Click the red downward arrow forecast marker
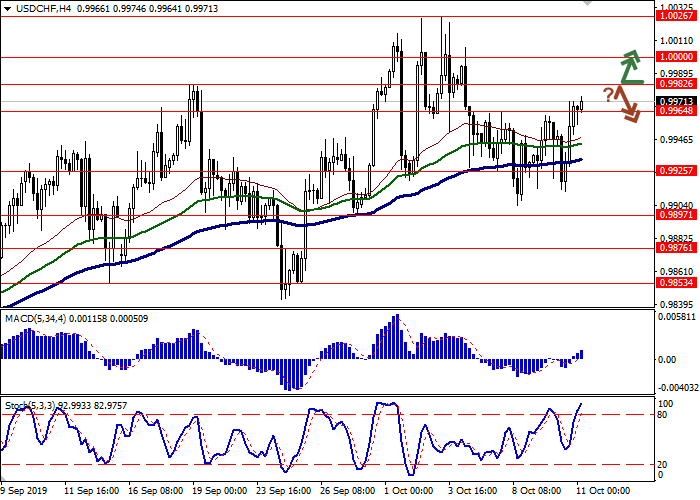700x500 pixels. 627,104
